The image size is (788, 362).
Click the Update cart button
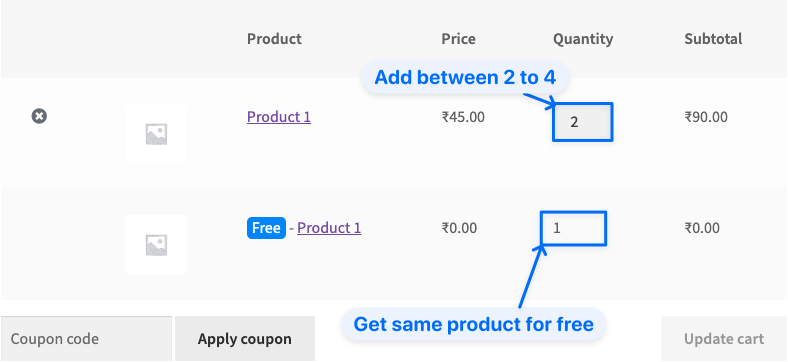click(x=724, y=339)
